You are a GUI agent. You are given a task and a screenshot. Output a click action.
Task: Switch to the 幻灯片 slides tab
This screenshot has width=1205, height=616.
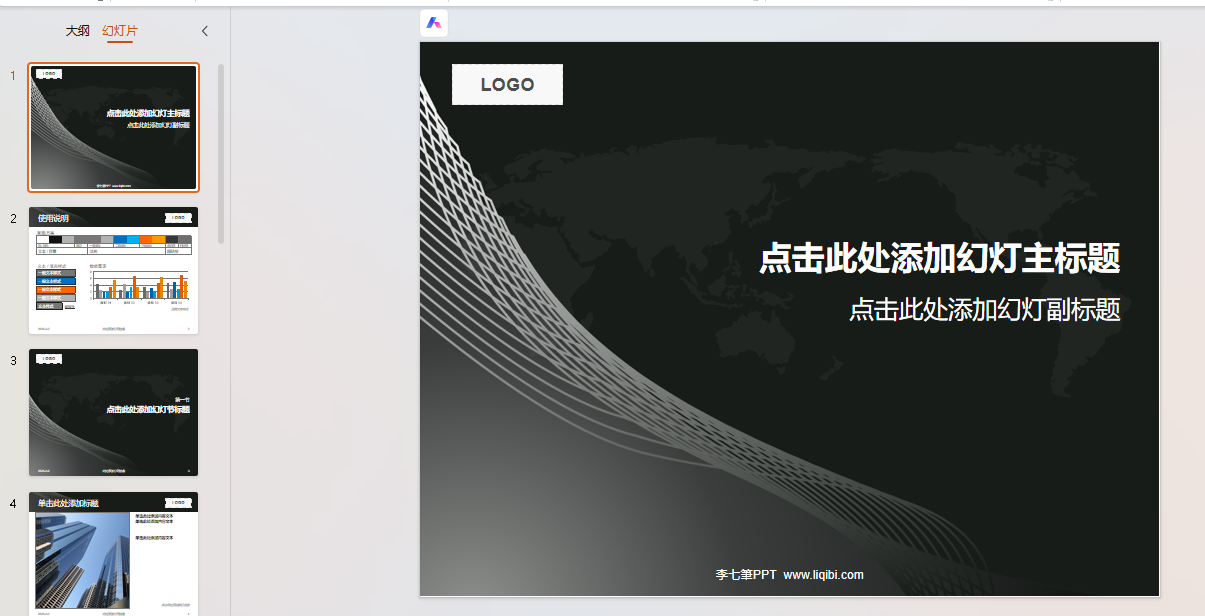(x=120, y=31)
